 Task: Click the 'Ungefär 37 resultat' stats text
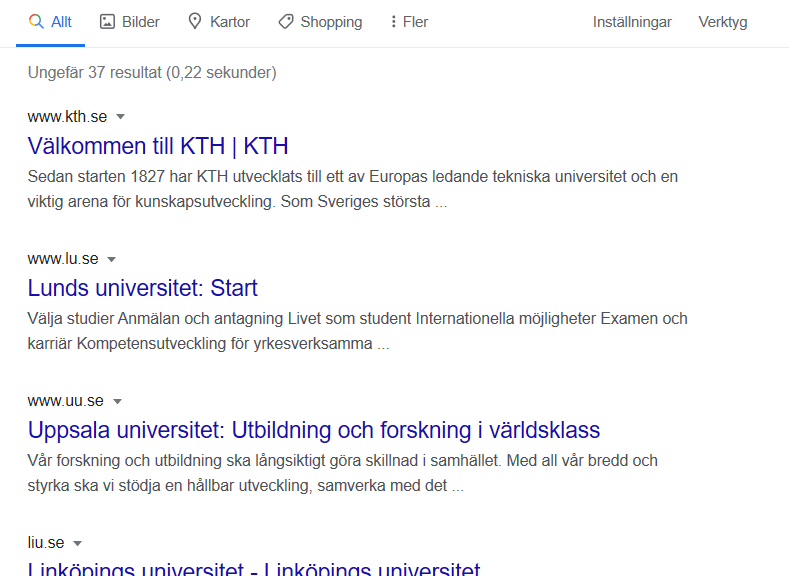click(x=152, y=72)
